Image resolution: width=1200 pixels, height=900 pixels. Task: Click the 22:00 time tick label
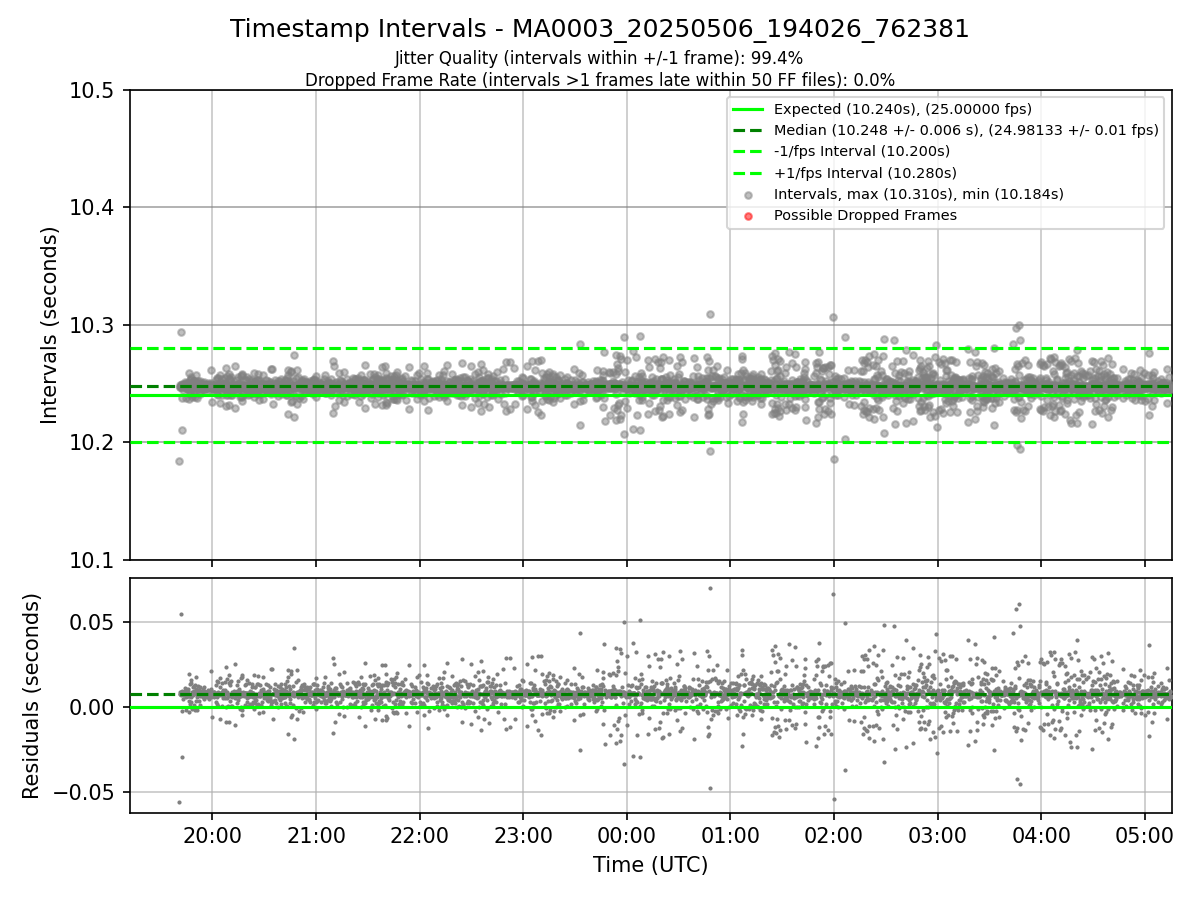click(419, 834)
